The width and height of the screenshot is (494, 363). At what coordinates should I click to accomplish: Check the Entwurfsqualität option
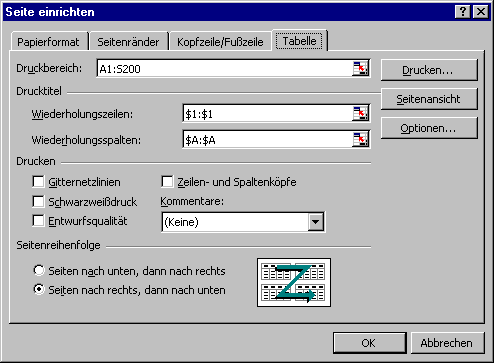coord(38,221)
